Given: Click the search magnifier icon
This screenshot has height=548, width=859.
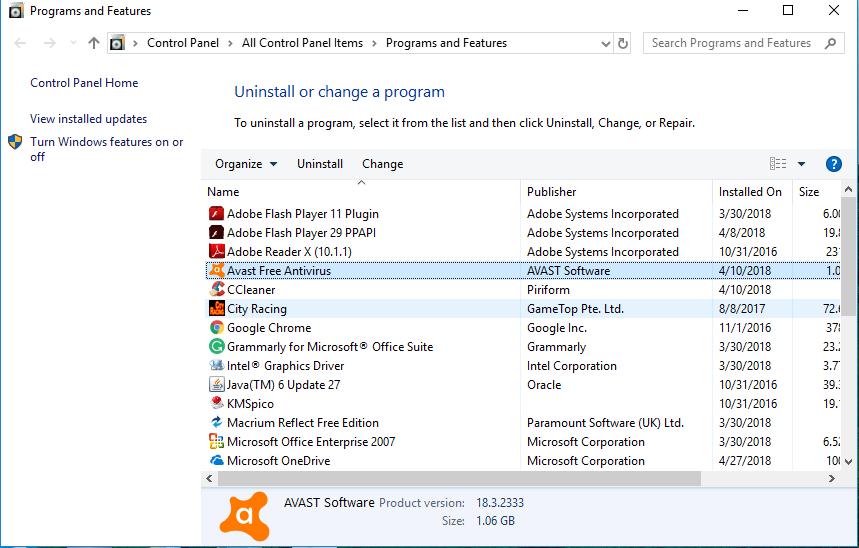Looking at the screenshot, I should pos(831,43).
